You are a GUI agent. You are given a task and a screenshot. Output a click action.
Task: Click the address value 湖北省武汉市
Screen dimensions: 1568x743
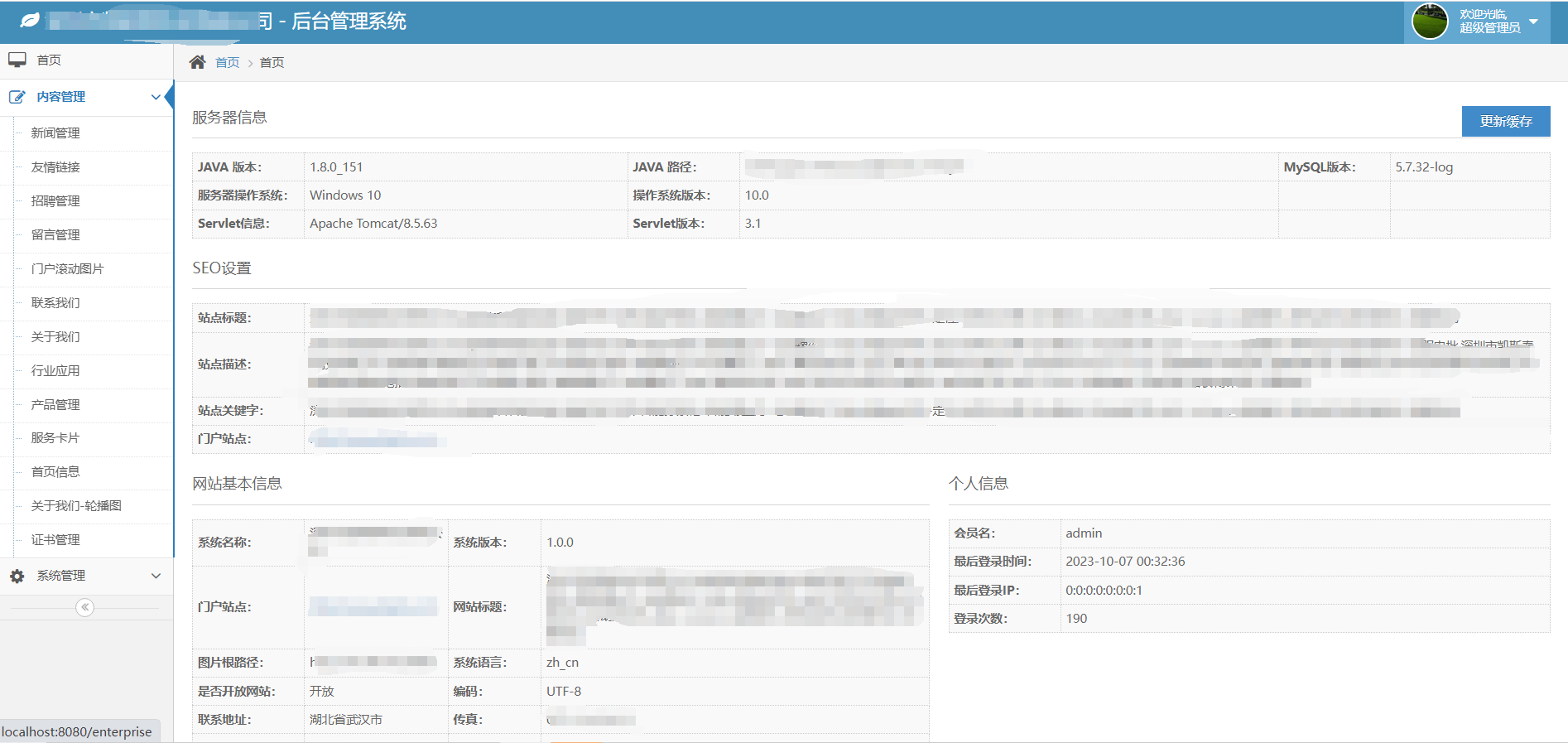pyautogui.click(x=346, y=719)
